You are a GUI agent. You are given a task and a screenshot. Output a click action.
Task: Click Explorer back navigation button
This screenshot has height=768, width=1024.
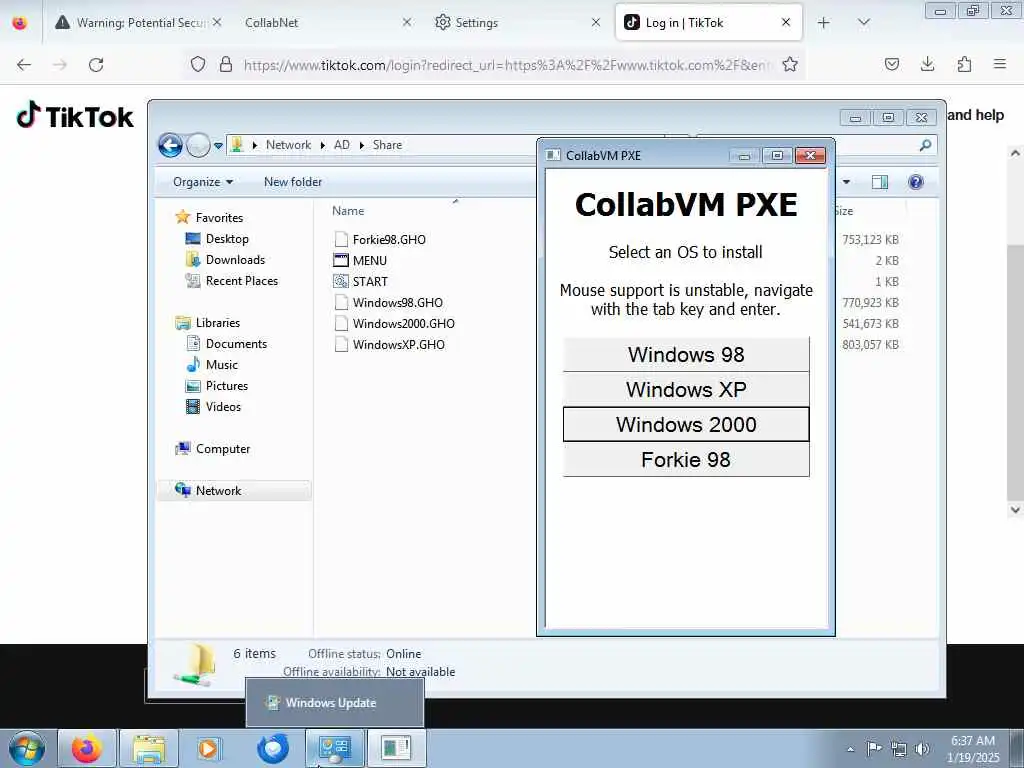point(170,145)
